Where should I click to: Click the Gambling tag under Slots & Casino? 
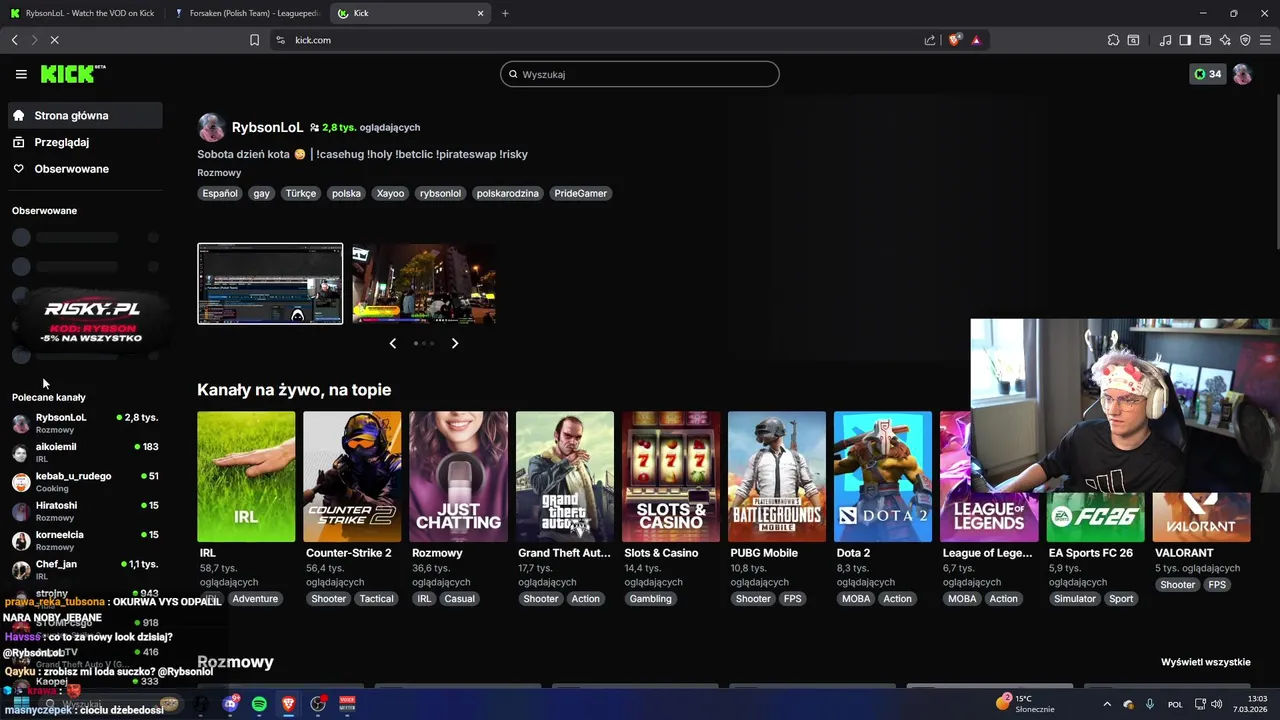(x=650, y=599)
